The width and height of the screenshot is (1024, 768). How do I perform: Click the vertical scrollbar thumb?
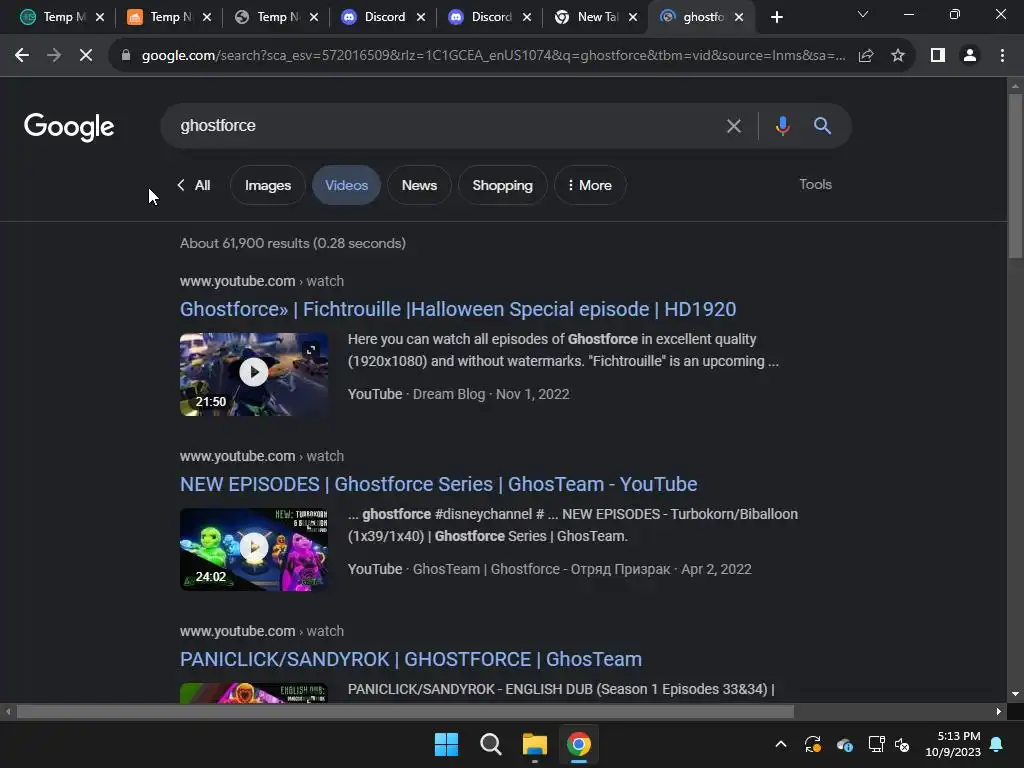pos(1015,176)
